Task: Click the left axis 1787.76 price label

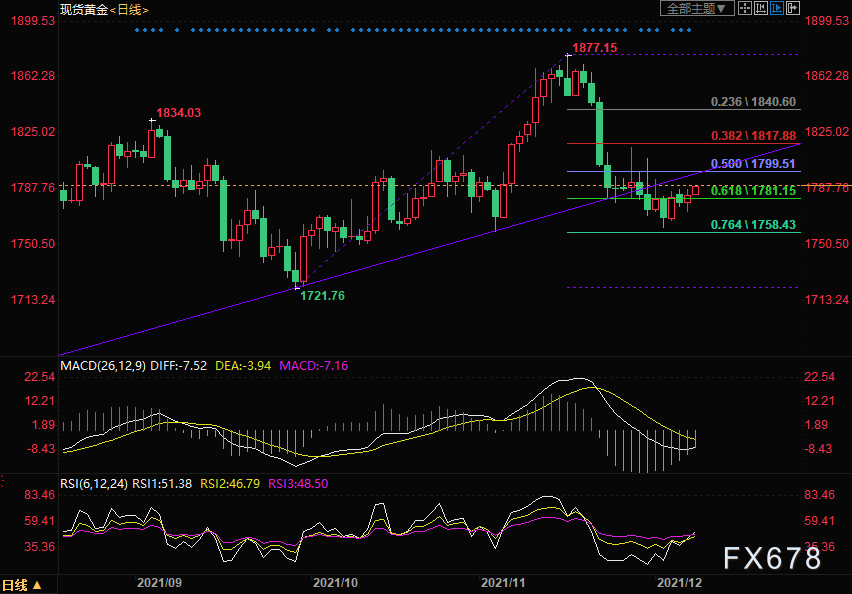Action: click(x=33, y=187)
